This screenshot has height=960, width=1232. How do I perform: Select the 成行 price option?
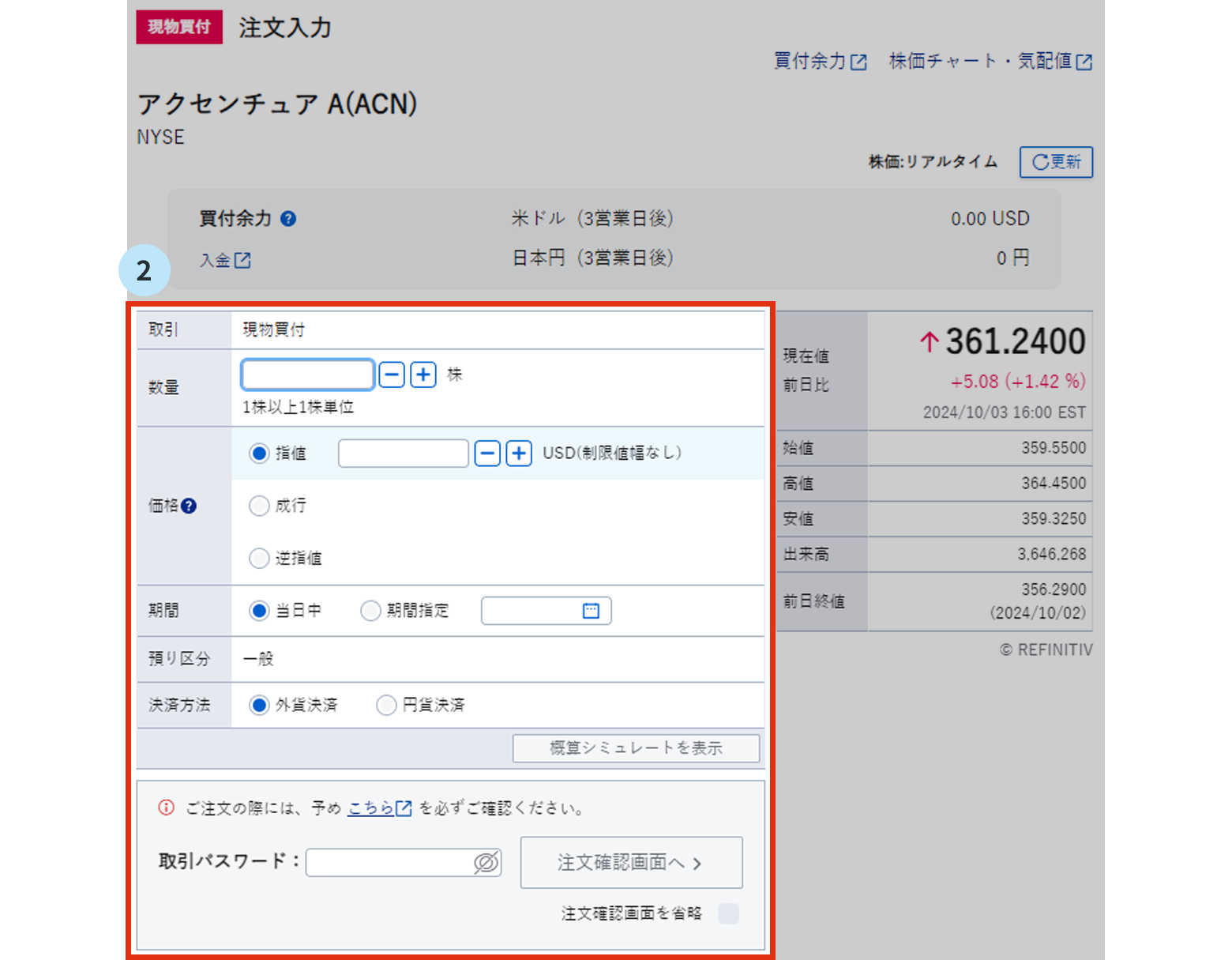[x=259, y=506]
